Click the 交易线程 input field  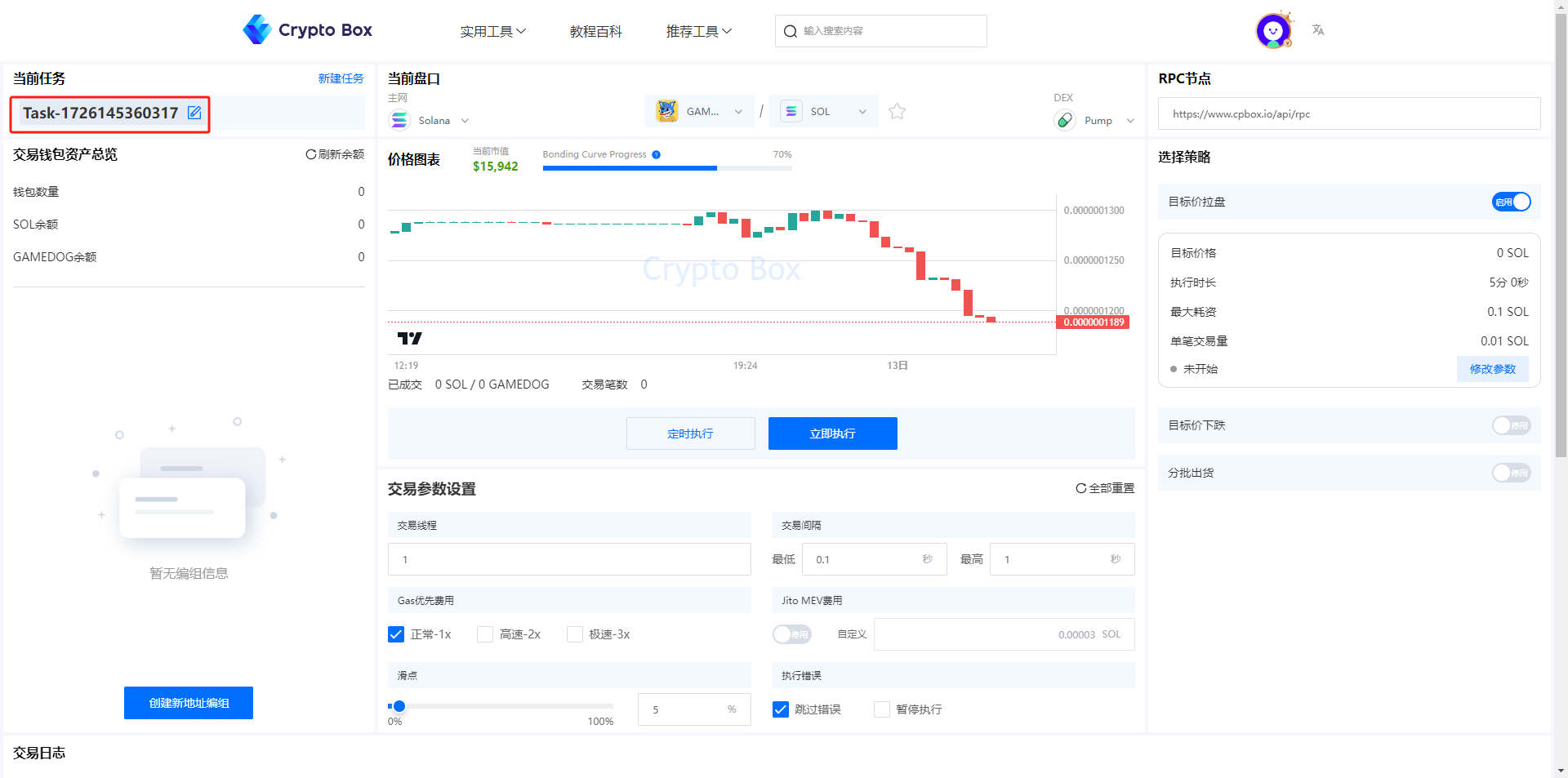569,559
